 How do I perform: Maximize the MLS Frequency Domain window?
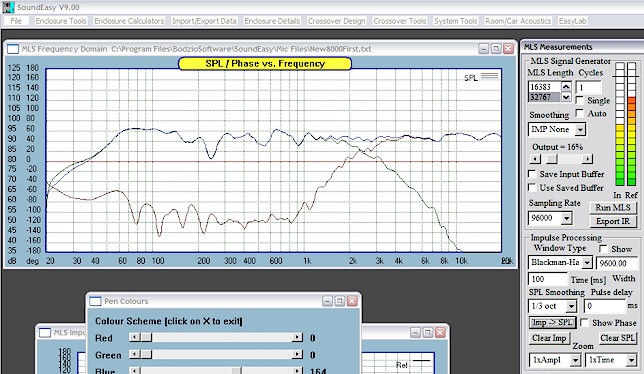(x=496, y=49)
